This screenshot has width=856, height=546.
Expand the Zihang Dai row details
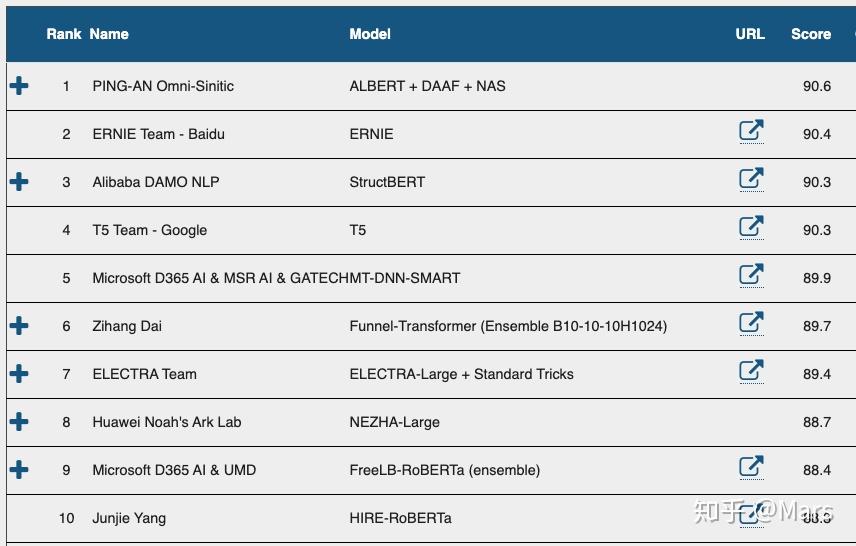click(x=19, y=326)
